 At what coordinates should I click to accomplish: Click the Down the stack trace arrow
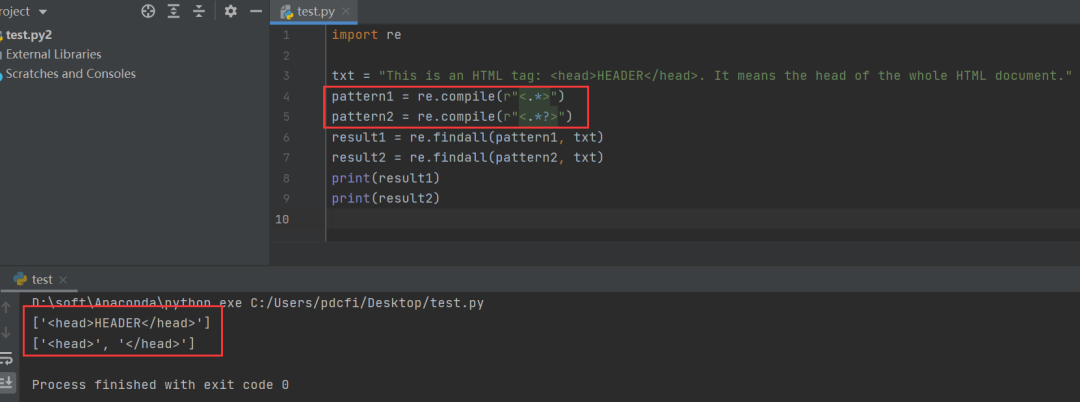pyautogui.click(x=6, y=332)
